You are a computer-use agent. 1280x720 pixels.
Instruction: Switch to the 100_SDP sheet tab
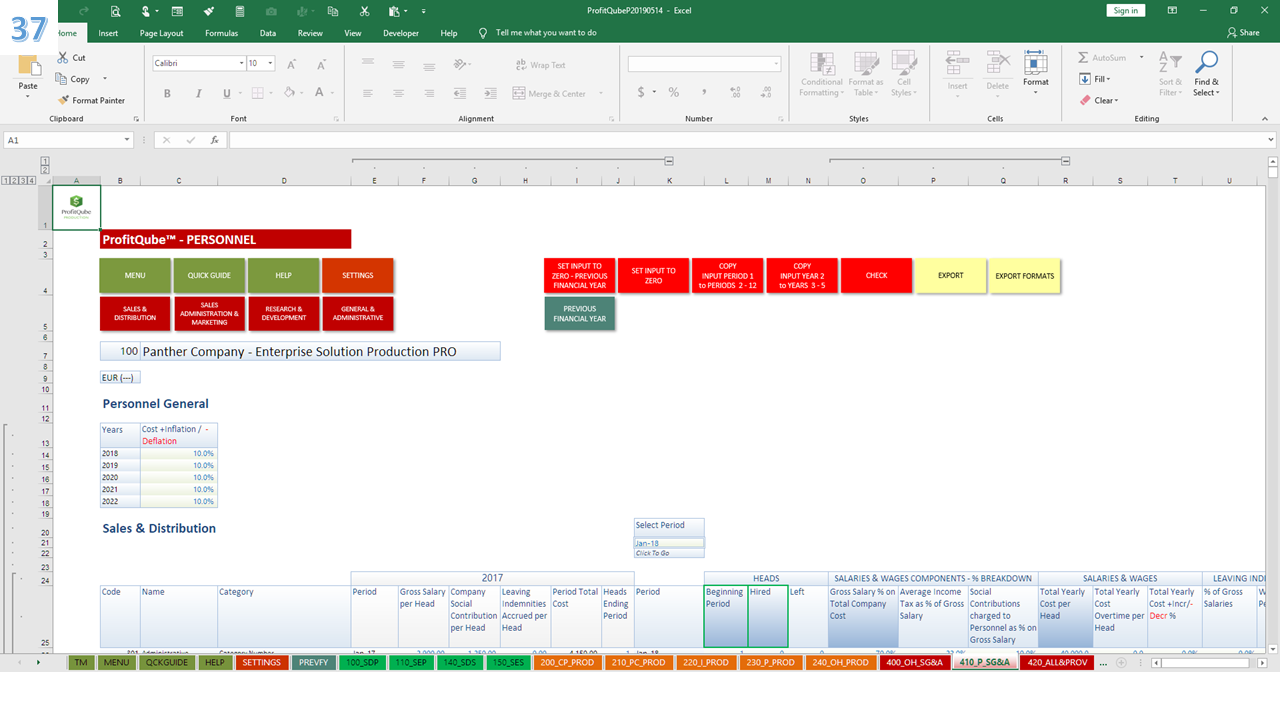click(x=362, y=662)
